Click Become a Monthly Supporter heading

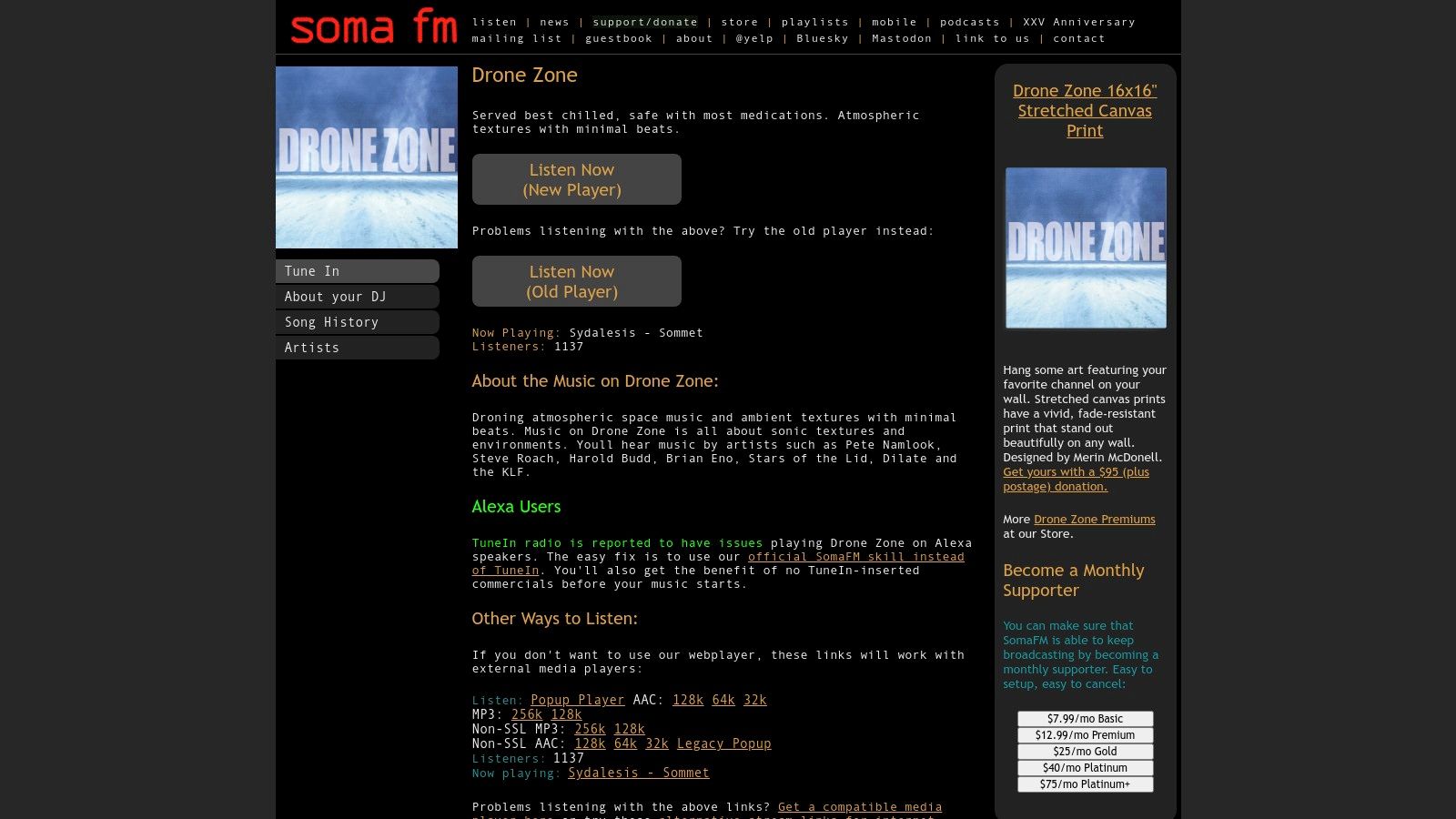pos(1074,581)
